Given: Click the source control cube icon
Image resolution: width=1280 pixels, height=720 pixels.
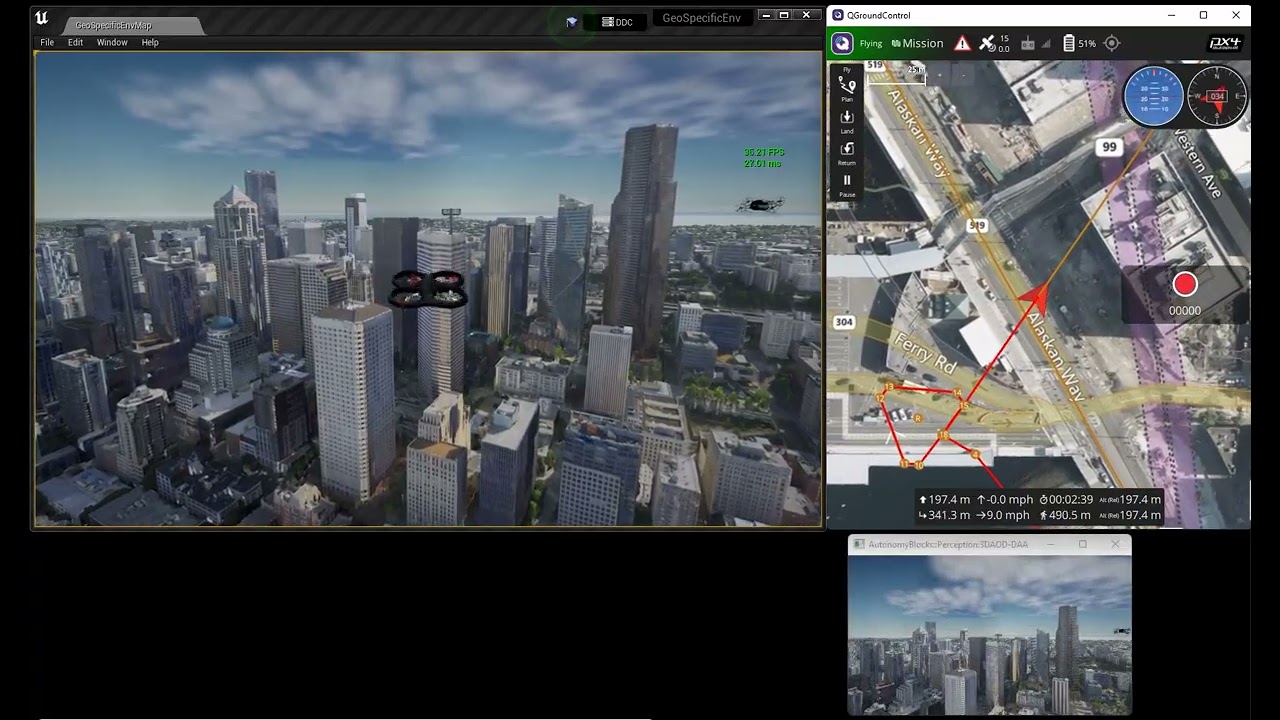Looking at the screenshot, I should pos(571,22).
